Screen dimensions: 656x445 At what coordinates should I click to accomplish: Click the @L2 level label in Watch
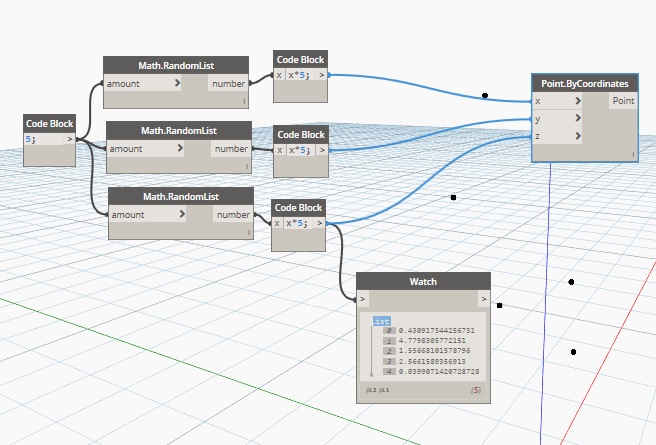pyautogui.click(x=370, y=389)
